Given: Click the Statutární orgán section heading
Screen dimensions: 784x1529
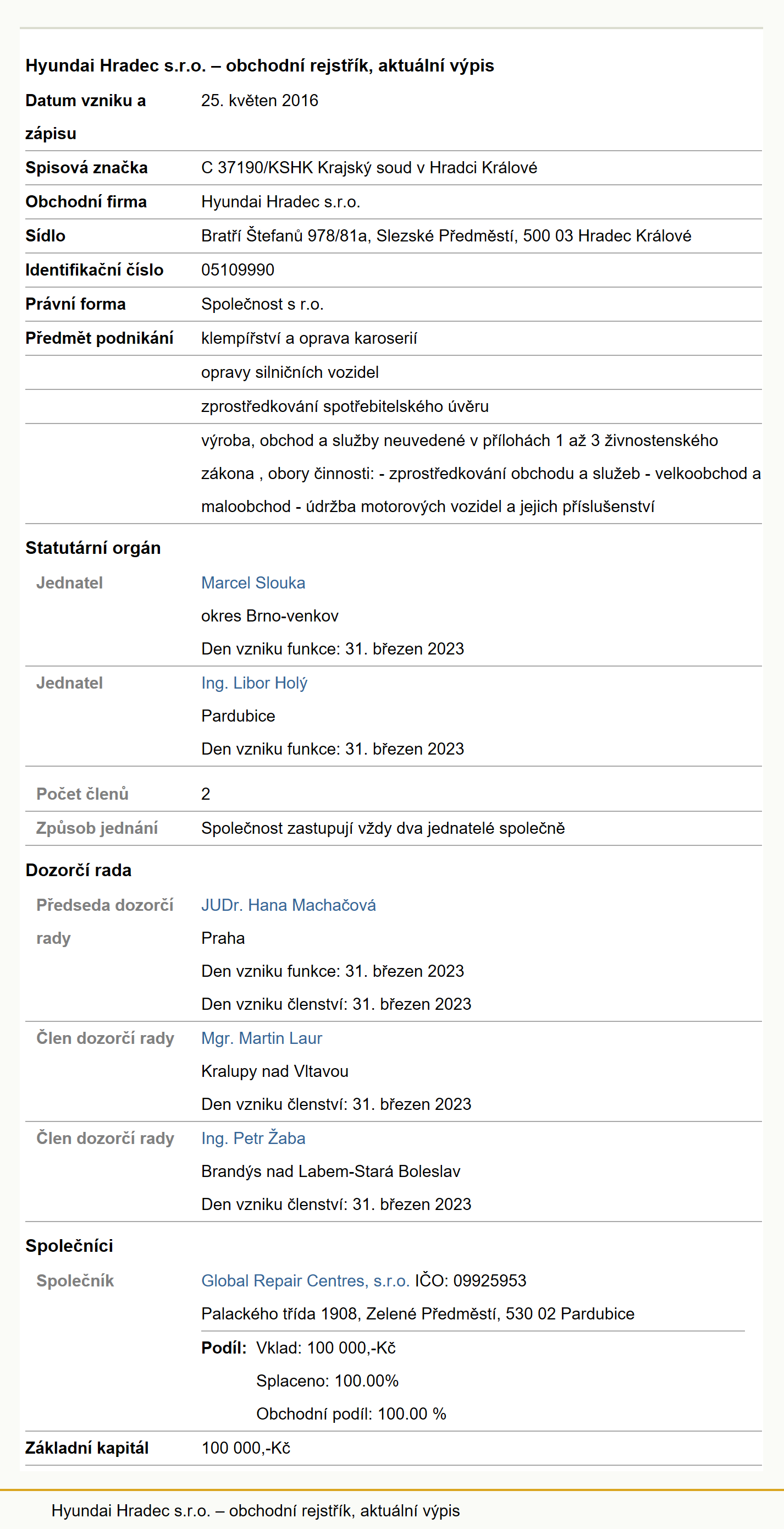Looking at the screenshot, I should point(93,548).
